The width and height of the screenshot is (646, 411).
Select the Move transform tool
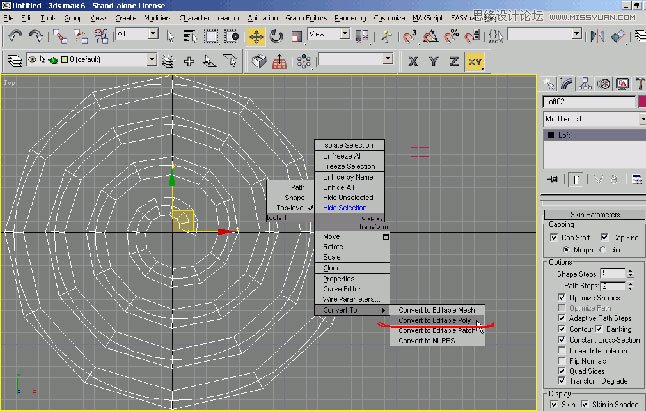click(x=256, y=36)
